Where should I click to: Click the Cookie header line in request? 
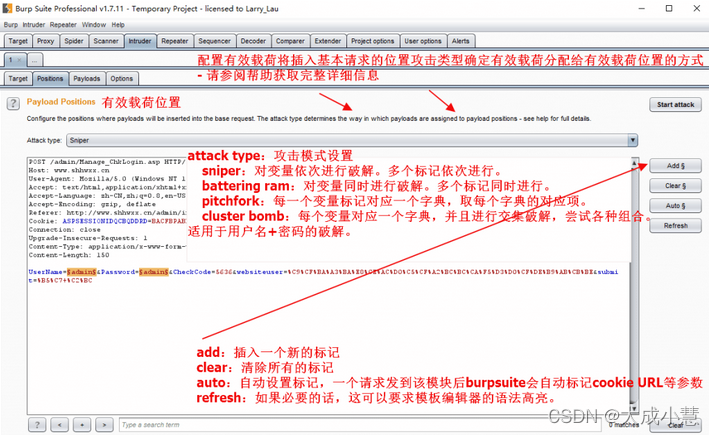pyautogui.click(x=107, y=221)
